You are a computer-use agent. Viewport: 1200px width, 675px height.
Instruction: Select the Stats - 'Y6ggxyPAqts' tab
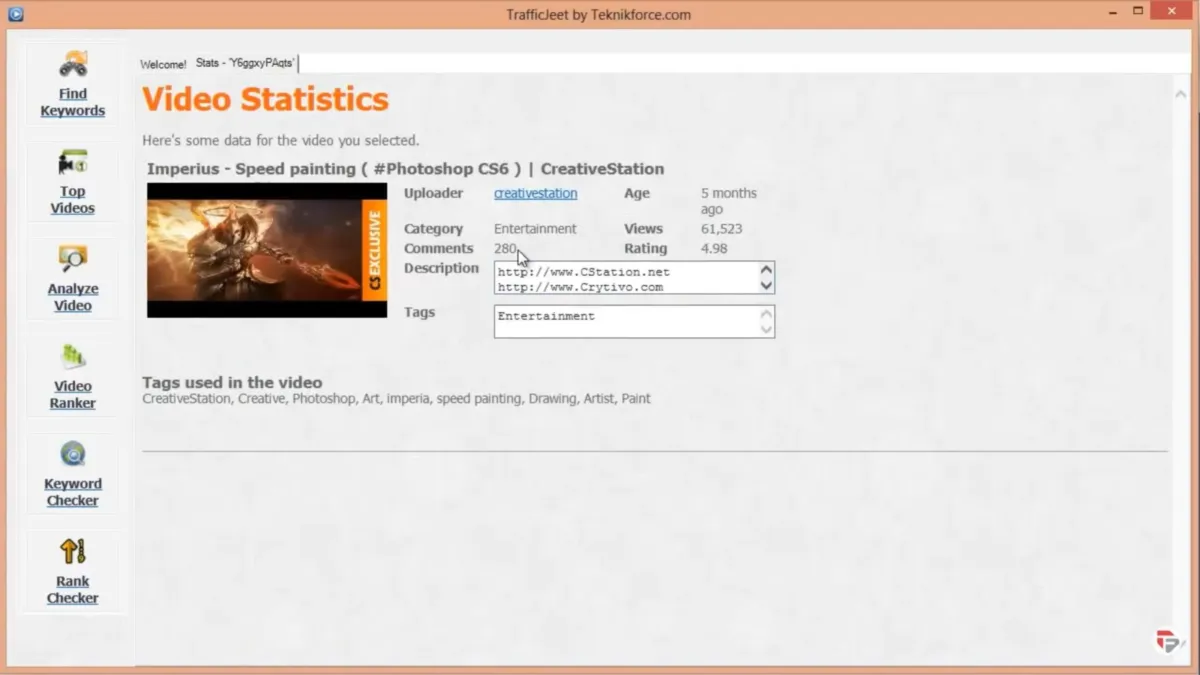(245, 63)
